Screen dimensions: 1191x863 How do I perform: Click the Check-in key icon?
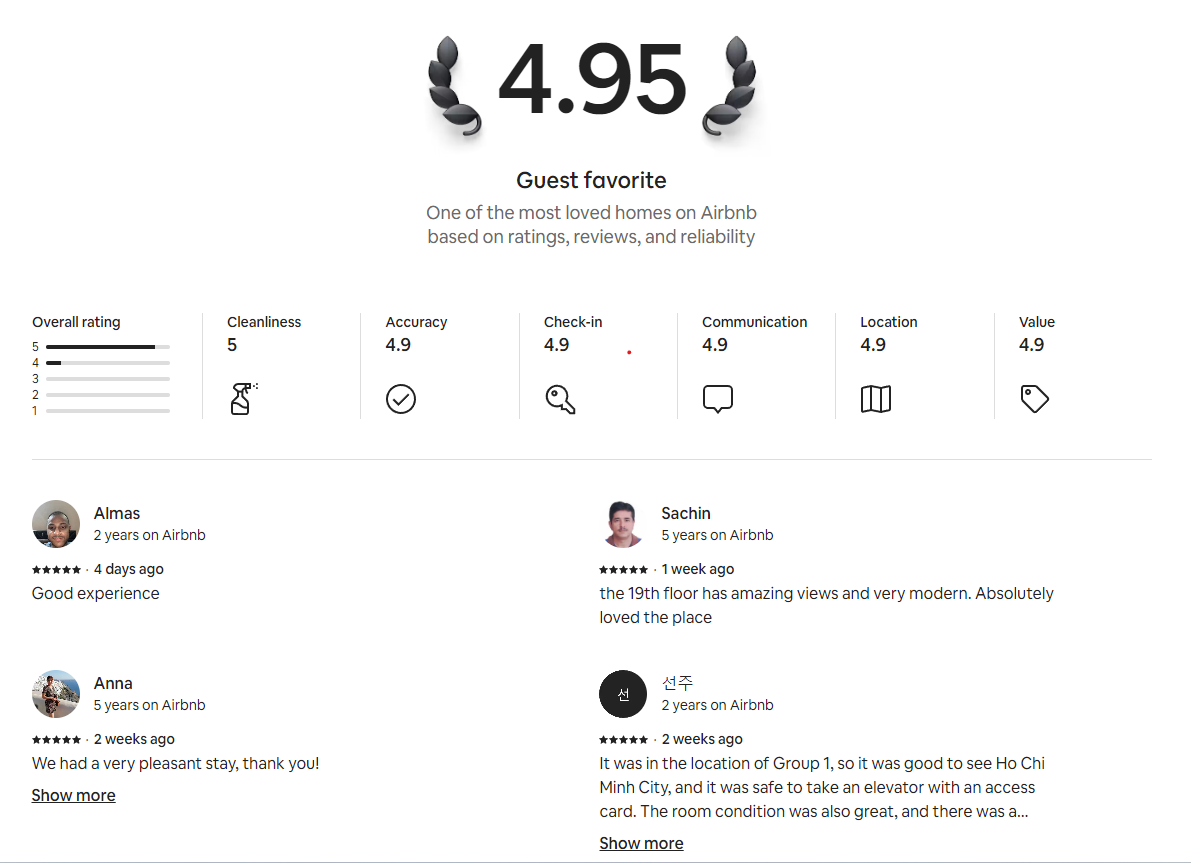(x=560, y=399)
